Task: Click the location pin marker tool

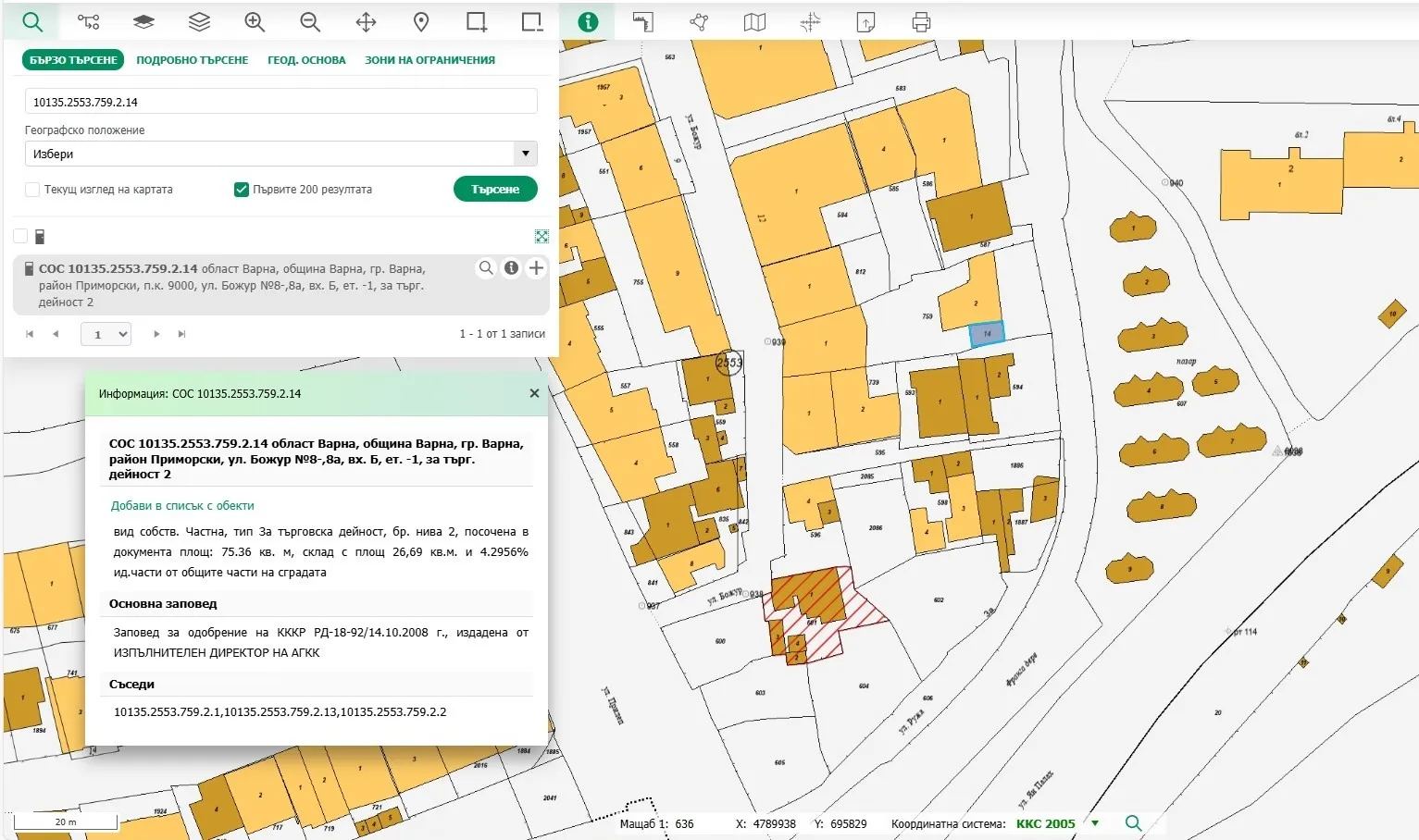Action: tap(421, 22)
